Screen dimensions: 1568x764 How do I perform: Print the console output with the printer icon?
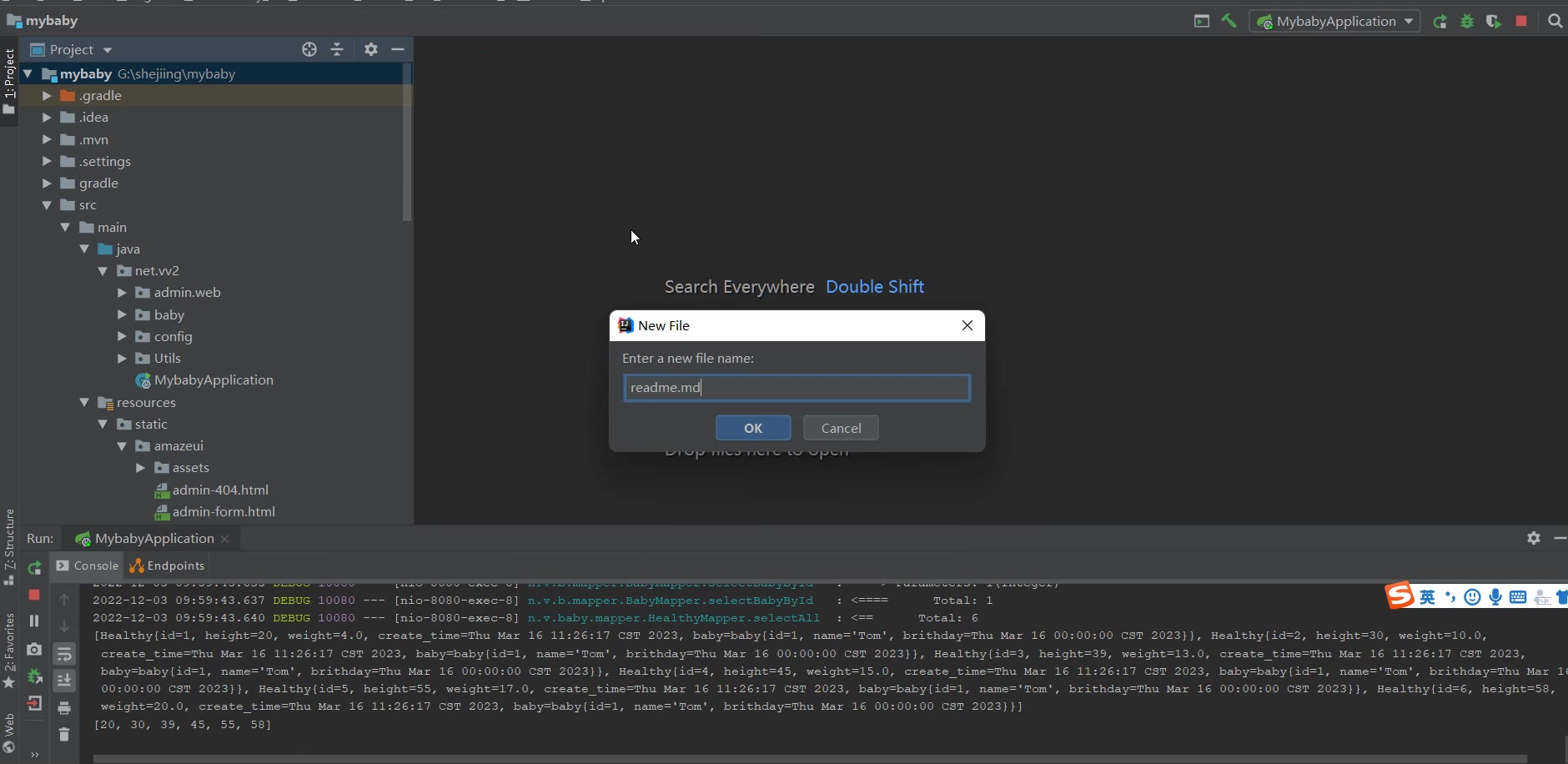(64, 708)
